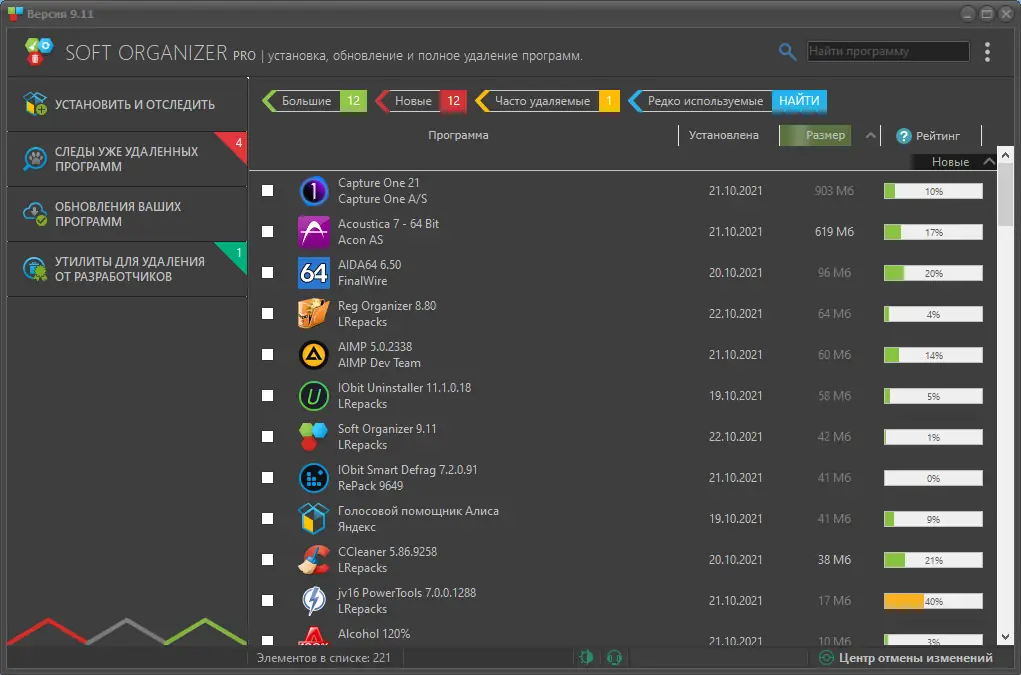Image resolution: width=1021 pixels, height=675 pixels.
Task: Check the Голосовой помощник Алиса checkbox
Action: point(268,519)
